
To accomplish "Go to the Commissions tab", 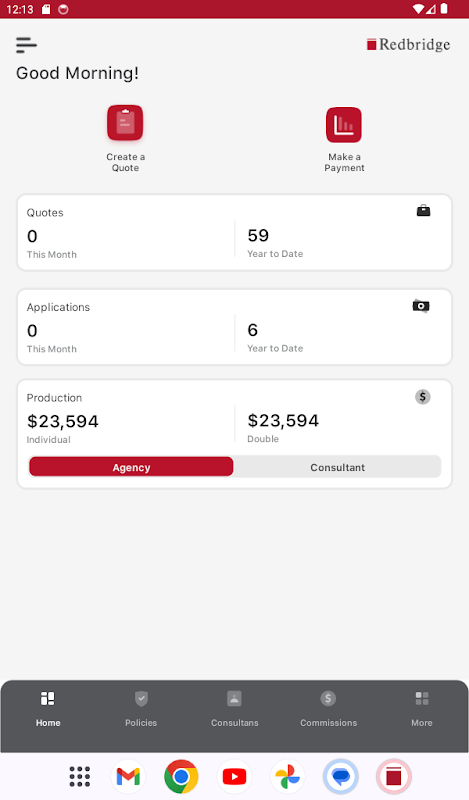I will pos(328,709).
